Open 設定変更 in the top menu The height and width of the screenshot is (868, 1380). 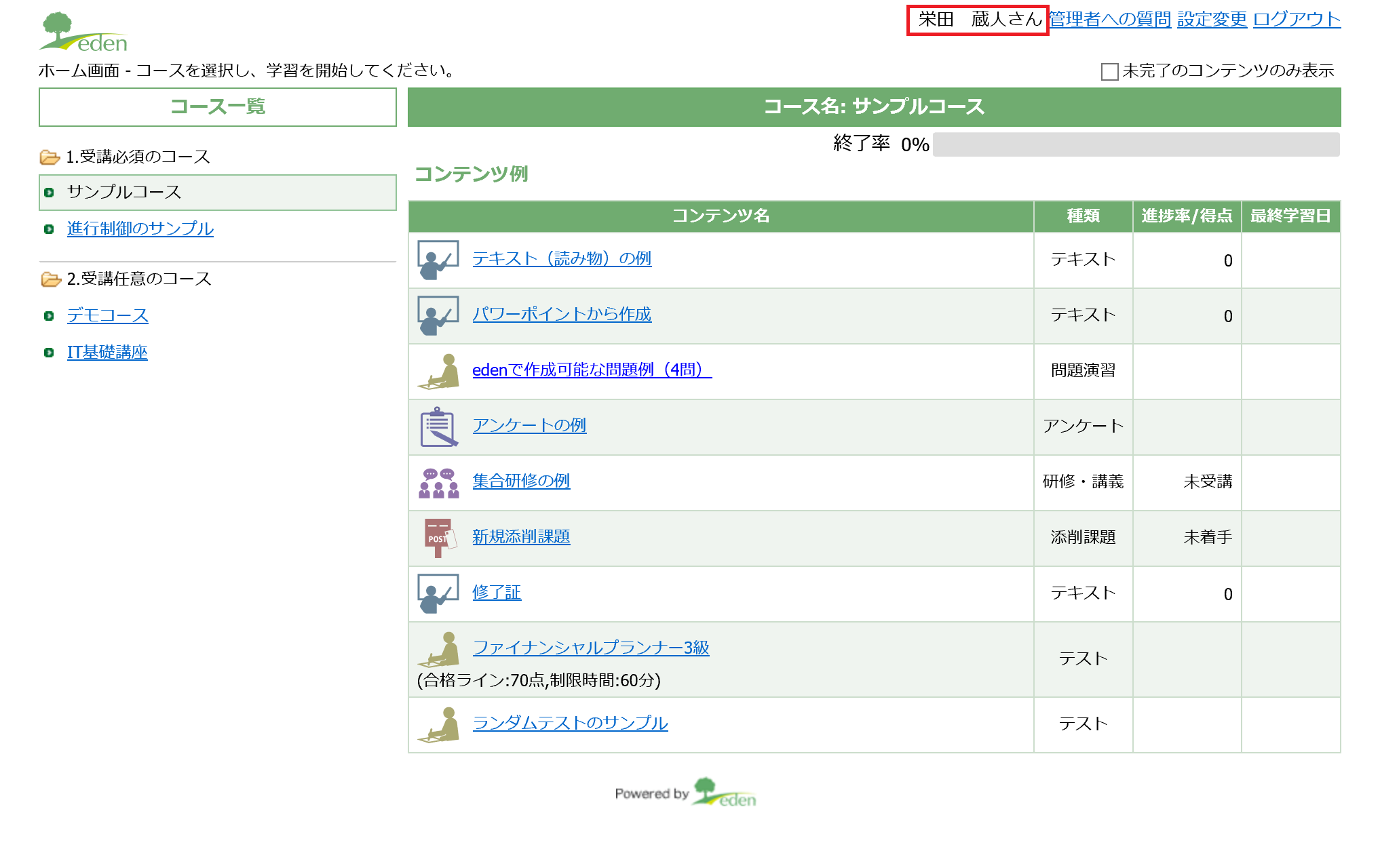tap(1212, 19)
